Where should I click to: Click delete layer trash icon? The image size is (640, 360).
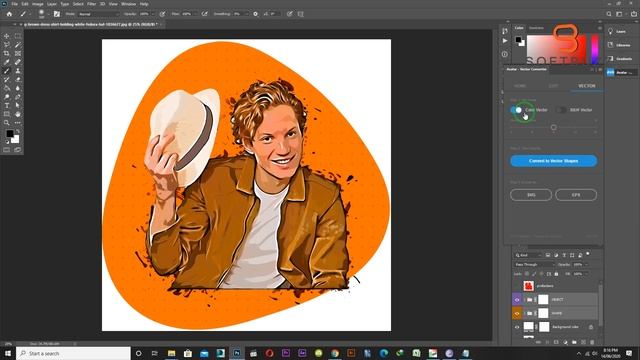coord(592,342)
